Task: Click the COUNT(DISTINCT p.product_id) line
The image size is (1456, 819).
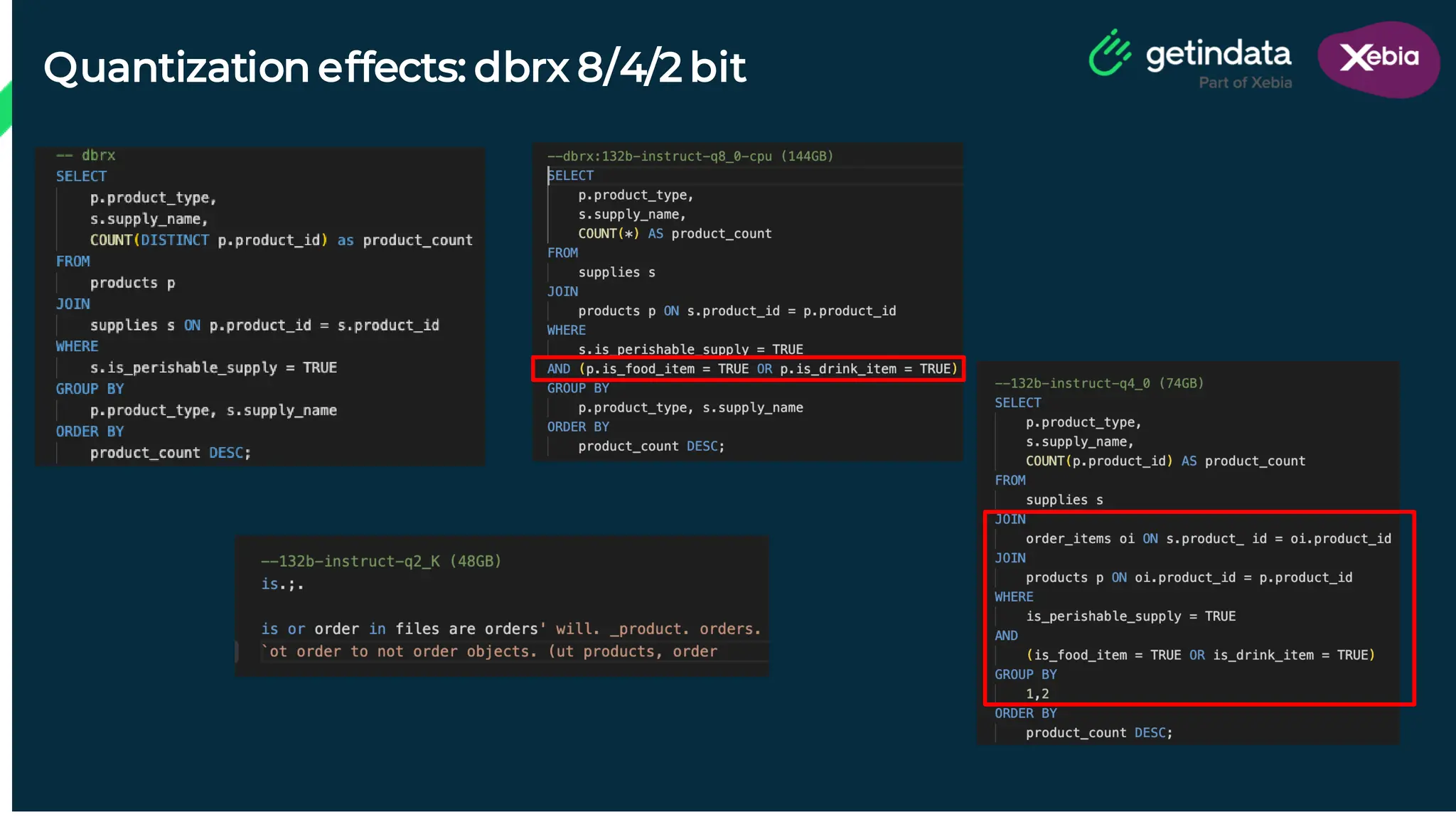Action: [281, 240]
